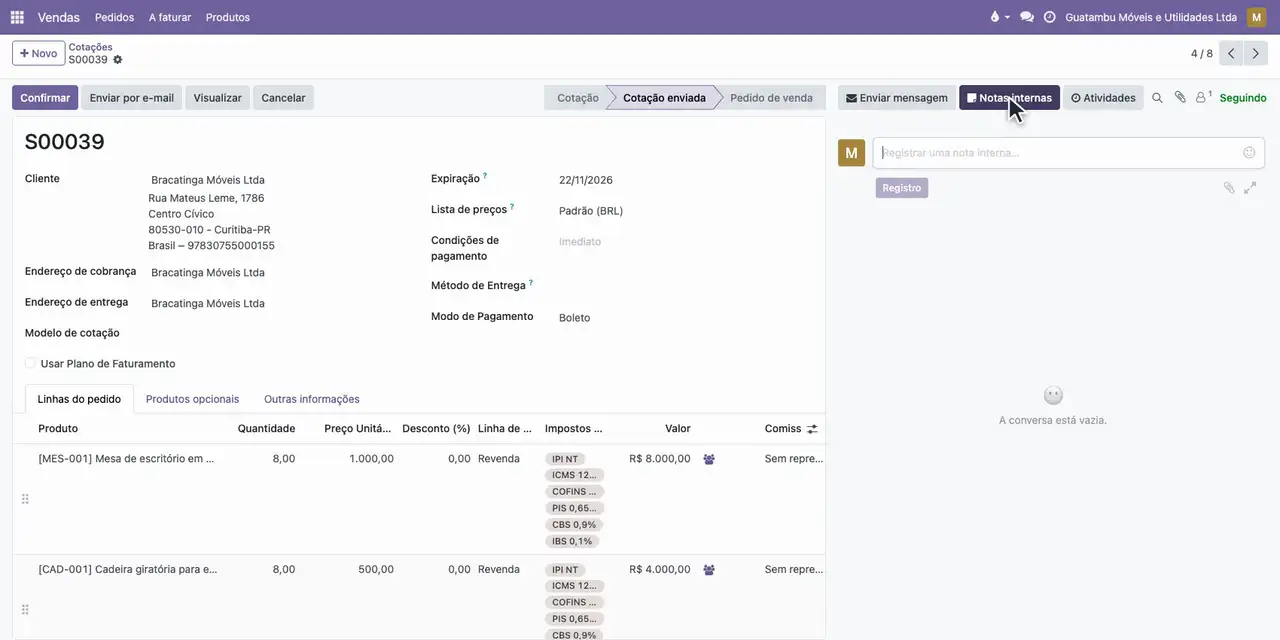Viewport: 1280px width, 640px height.
Task: Toggle the Usar Plano de Faturamento checkbox
Action: click(x=30, y=364)
